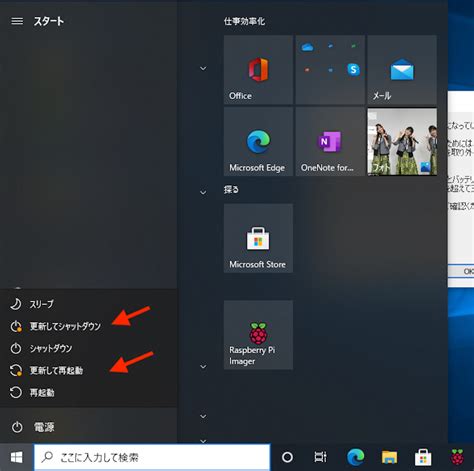Screen dimensions: 474x471
Task: Open the Skype icon in the app folder tile
Action: 353,70
